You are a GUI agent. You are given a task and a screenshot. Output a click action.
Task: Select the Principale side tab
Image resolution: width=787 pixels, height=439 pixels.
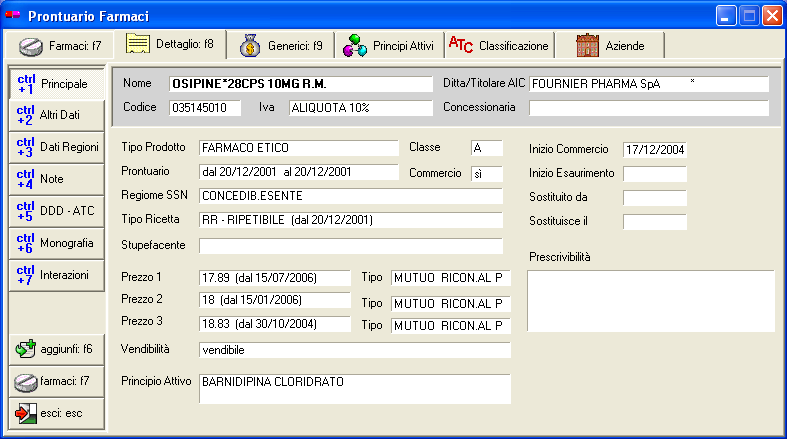point(57,83)
